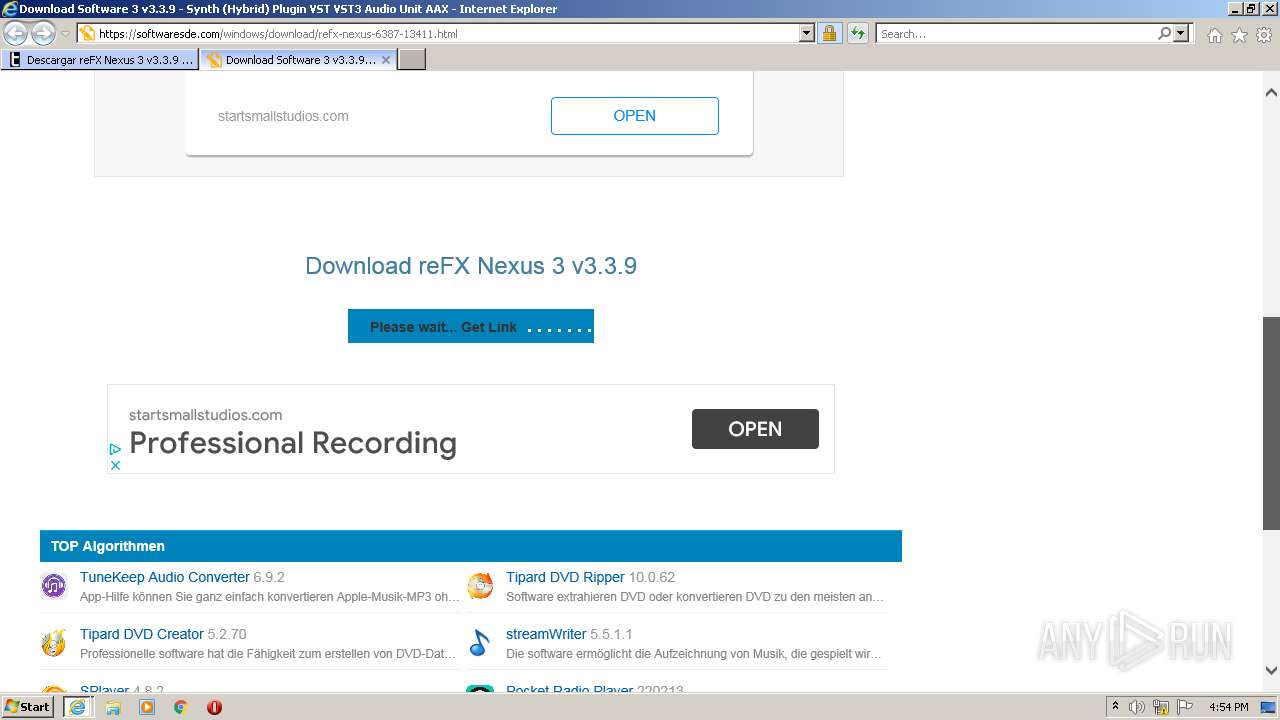1280x720 pixels.
Task: Click the red Opera-style taskbar icon
Action: click(x=214, y=707)
